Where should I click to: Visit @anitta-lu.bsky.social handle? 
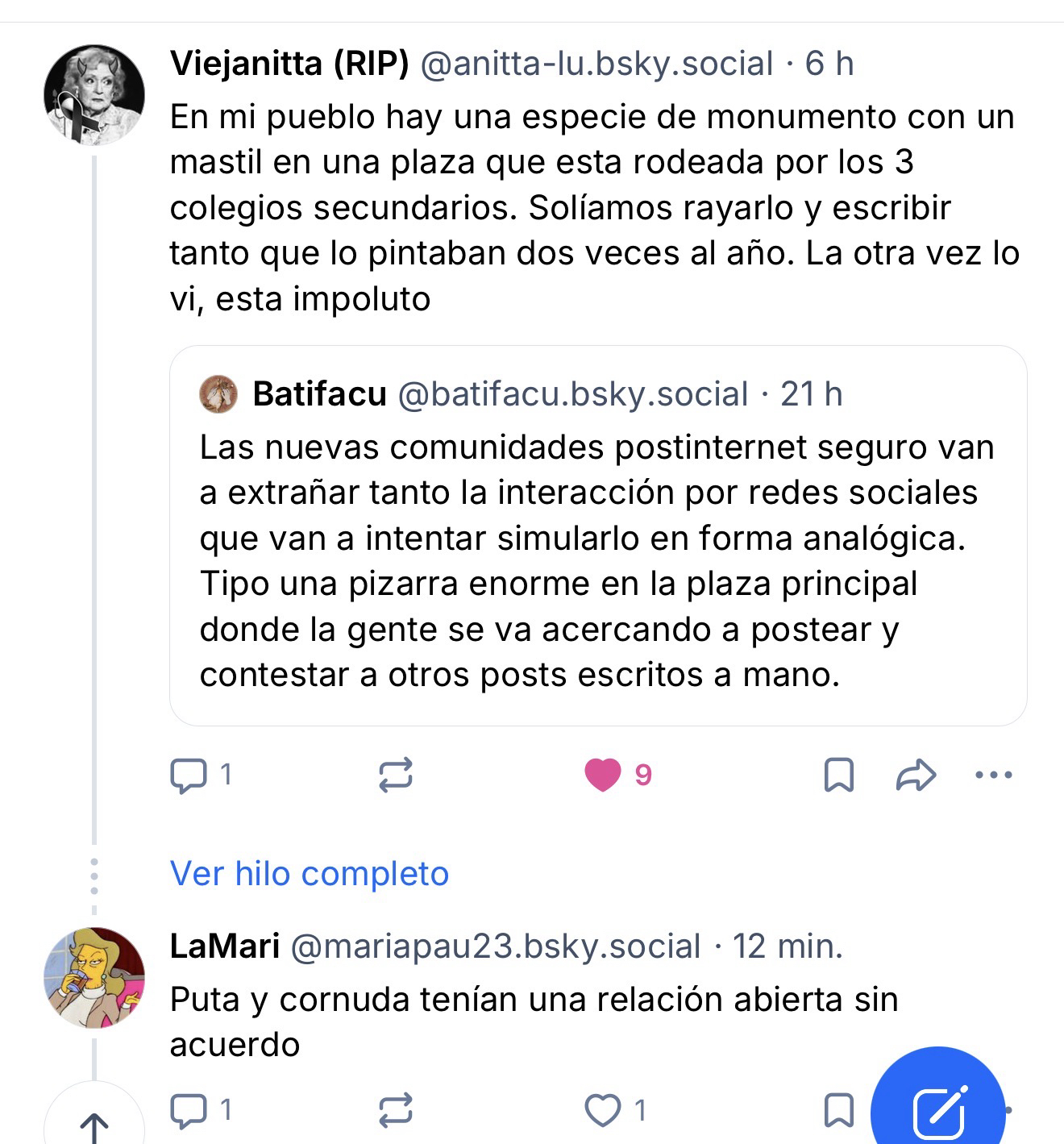coord(596,64)
